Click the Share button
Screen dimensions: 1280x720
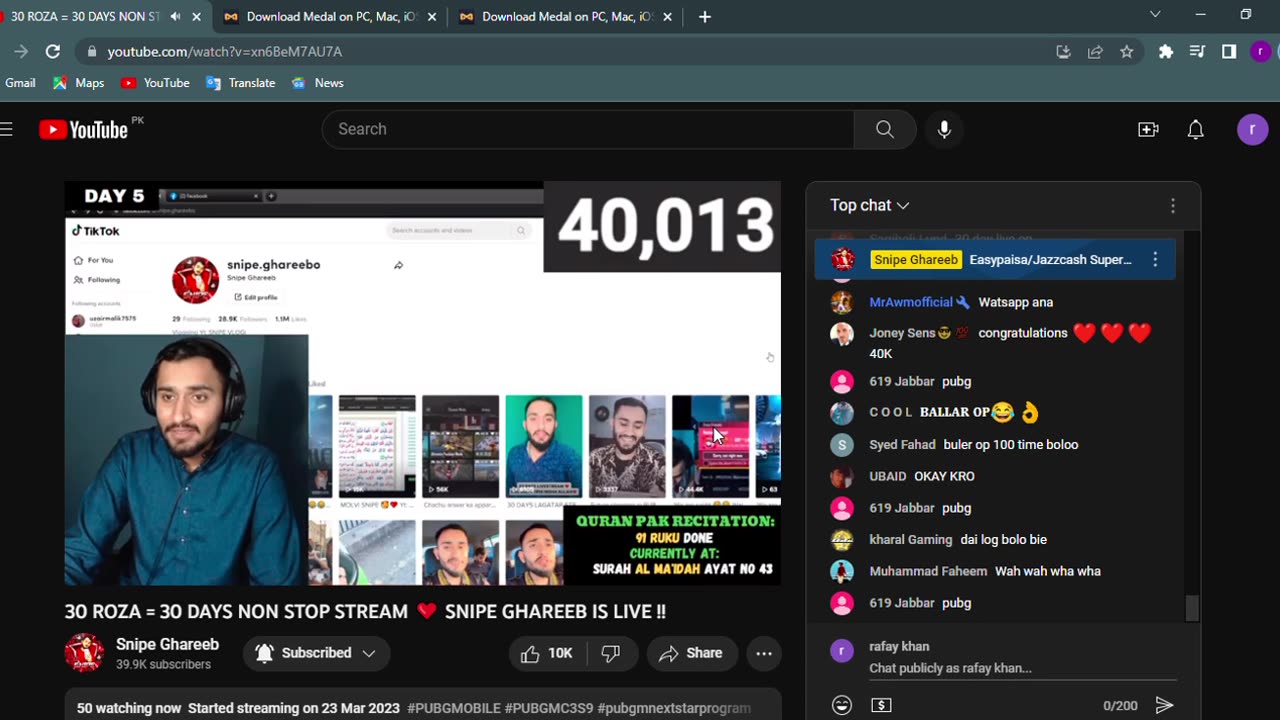692,653
